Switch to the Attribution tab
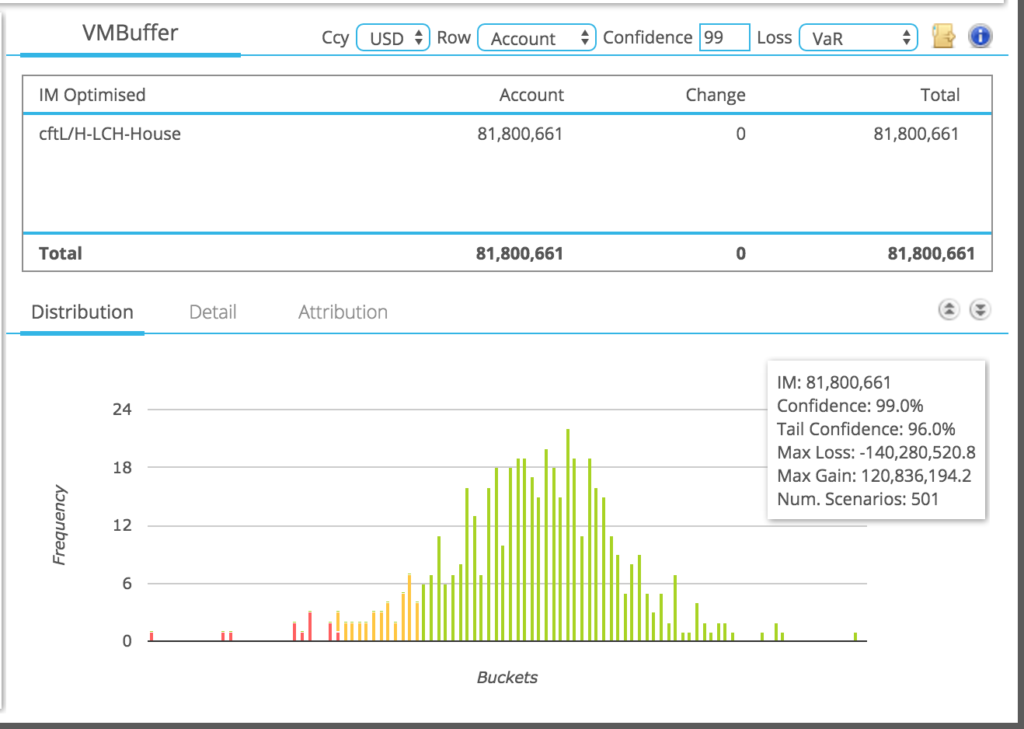The height and width of the screenshot is (729, 1024). pyautogui.click(x=343, y=312)
